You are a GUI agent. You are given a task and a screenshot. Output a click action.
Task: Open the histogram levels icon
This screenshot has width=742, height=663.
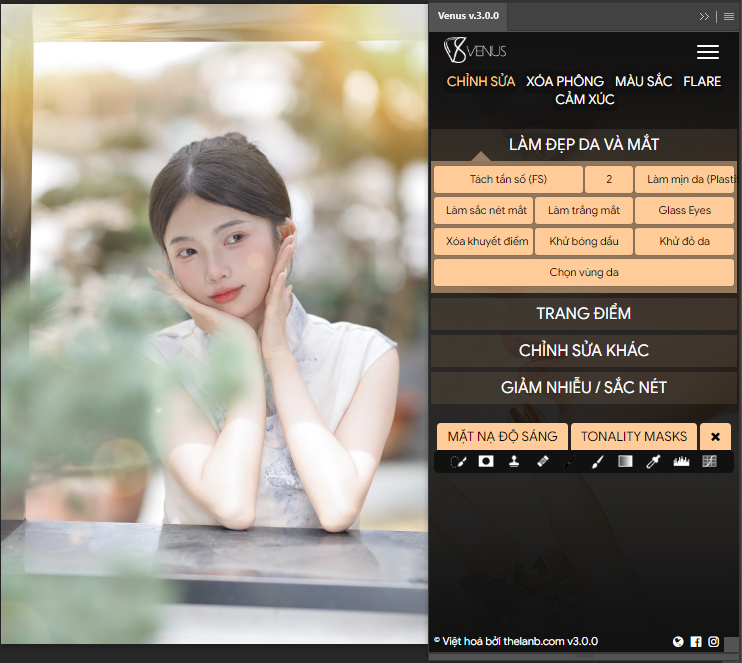681,462
